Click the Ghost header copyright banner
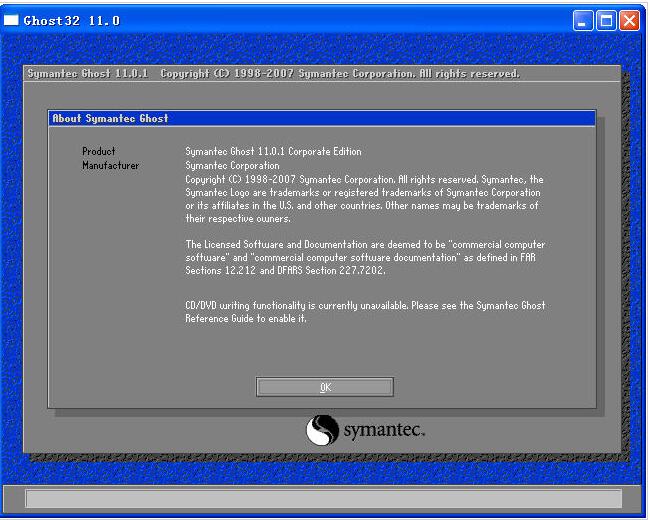650x520 pixels. (322, 73)
